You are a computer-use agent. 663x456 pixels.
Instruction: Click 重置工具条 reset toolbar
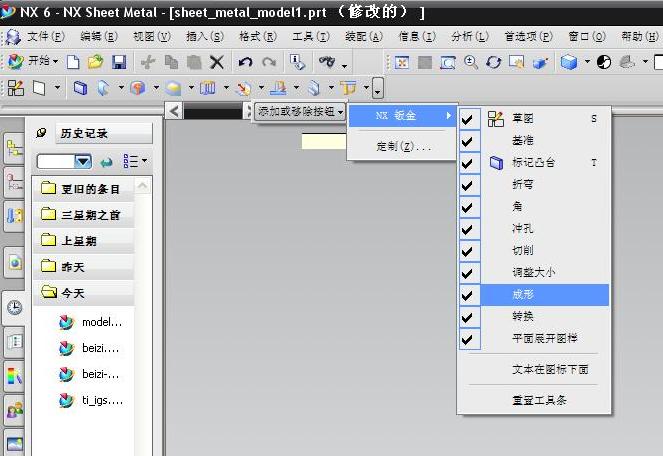coord(539,400)
